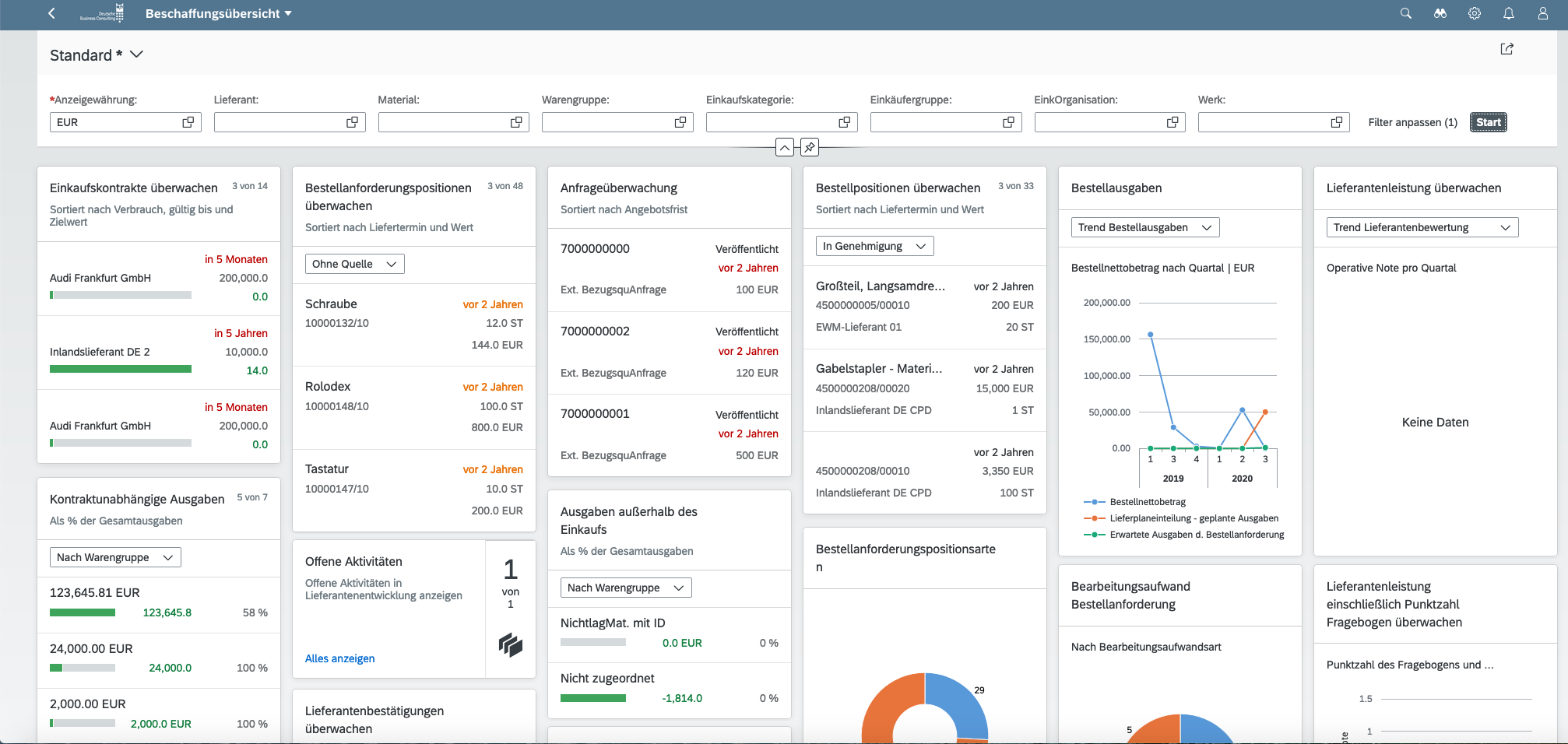This screenshot has width=1568, height=744.
Task: Open Einkaufskontrakte überwachen card header
Action: 159,204
